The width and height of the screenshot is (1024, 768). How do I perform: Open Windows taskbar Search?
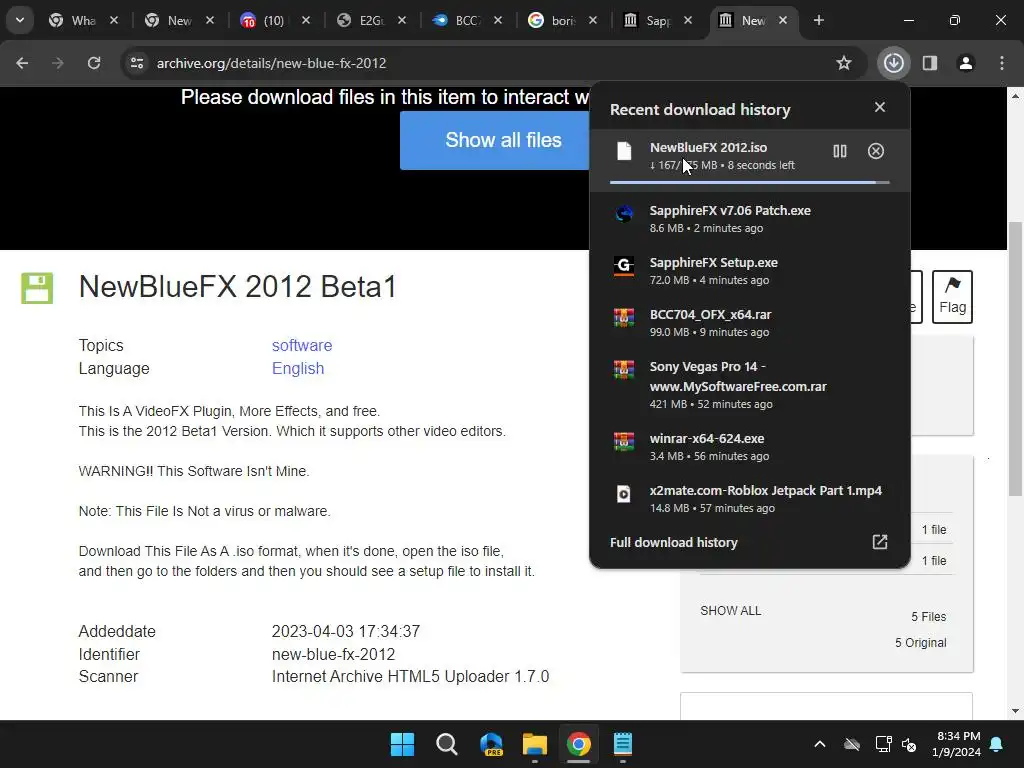tap(447, 744)
